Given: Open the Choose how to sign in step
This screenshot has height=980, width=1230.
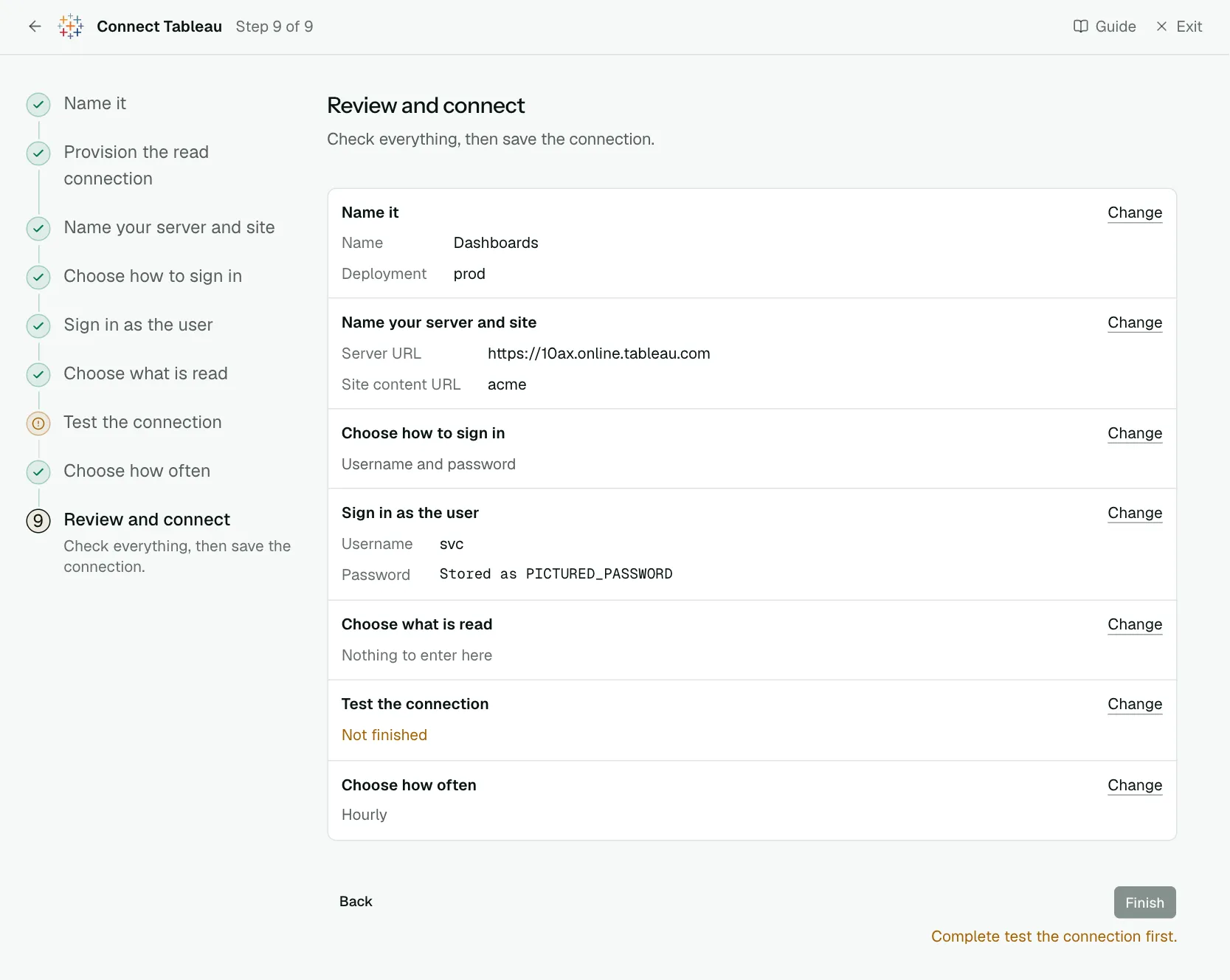Looking at the screenshot, I should (x=153, y=276).
